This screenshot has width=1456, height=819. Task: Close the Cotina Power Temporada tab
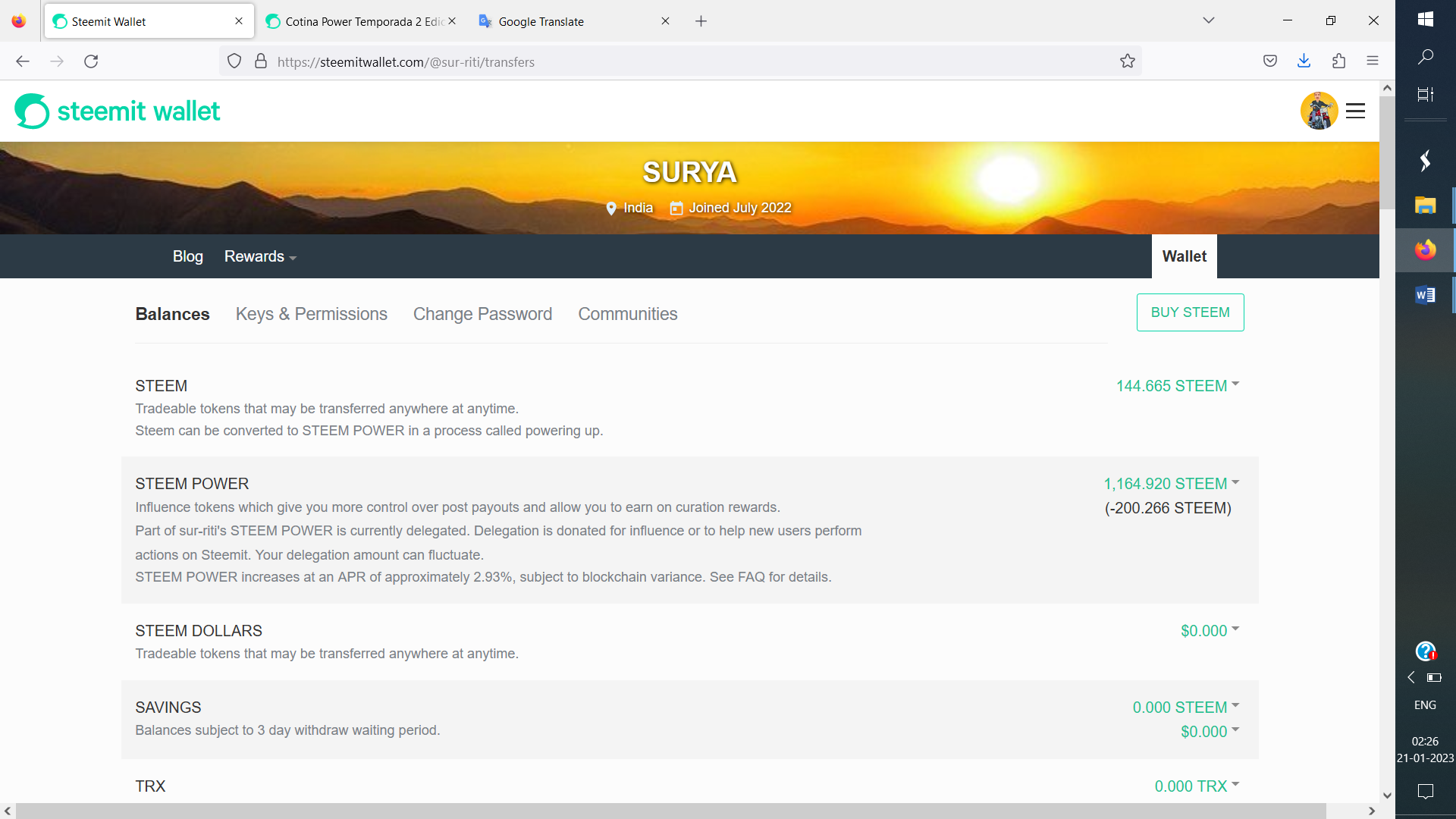[x=452, y=21]
